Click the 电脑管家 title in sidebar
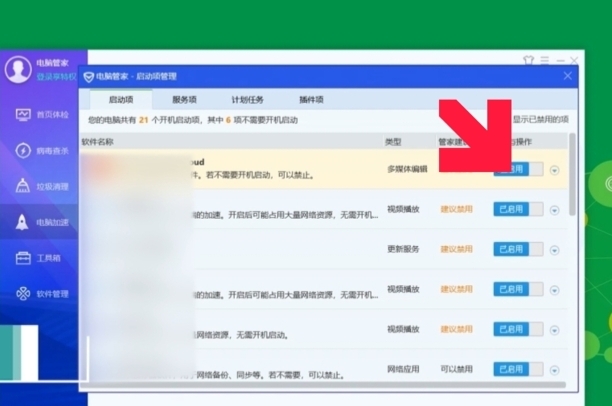This screenshot has height=406, width=612. (x=52, y=63)
